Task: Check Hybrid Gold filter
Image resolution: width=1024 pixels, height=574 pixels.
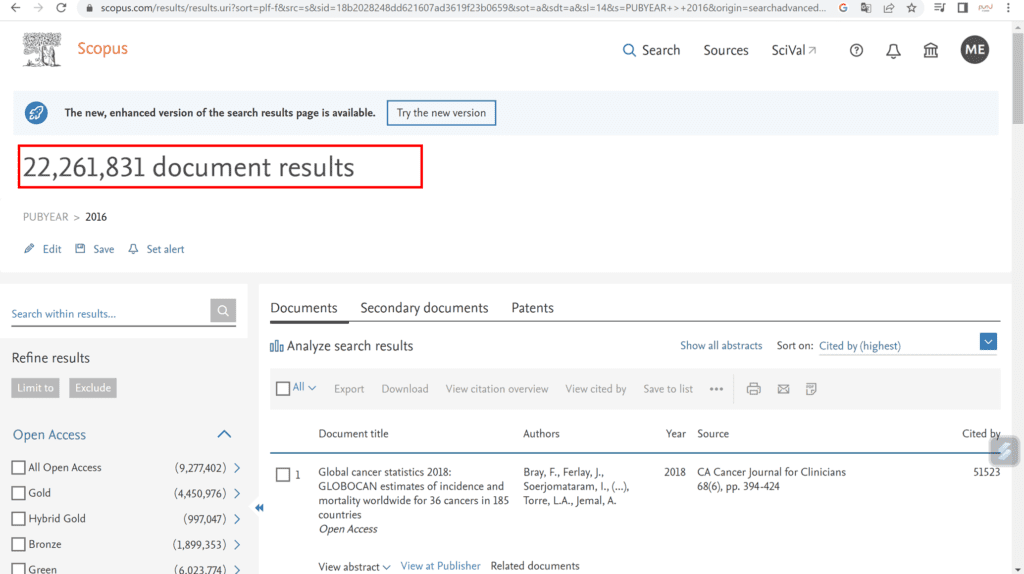Action: pyautogui.click(x=18, y=518)
